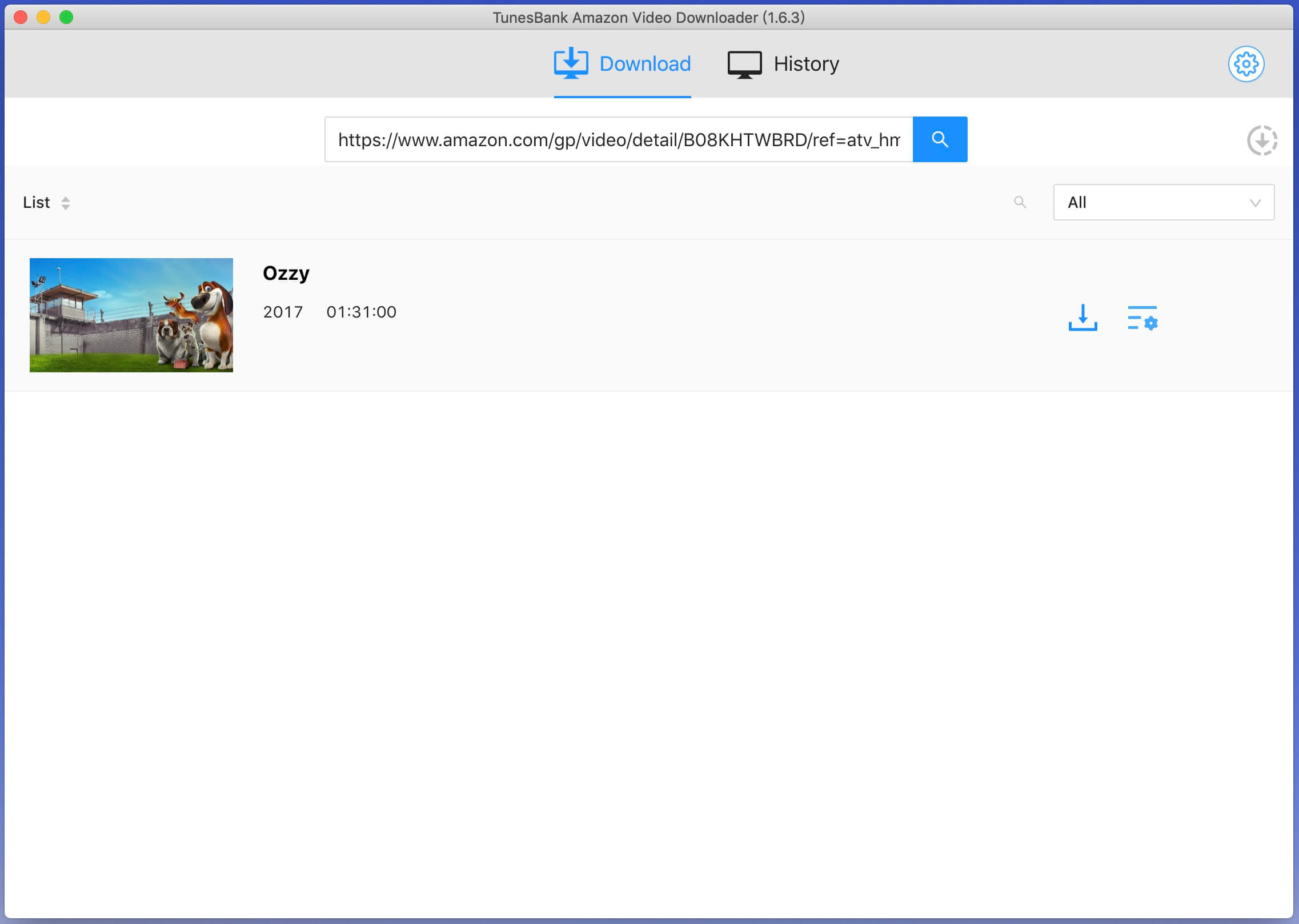
Task: Click the search icon to toggle search
Action: pos(1020,202)
